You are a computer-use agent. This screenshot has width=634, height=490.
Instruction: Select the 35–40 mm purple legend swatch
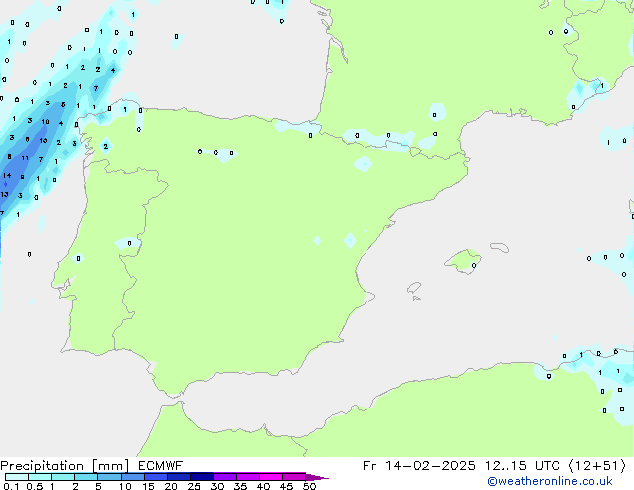[x=248, y=477]
